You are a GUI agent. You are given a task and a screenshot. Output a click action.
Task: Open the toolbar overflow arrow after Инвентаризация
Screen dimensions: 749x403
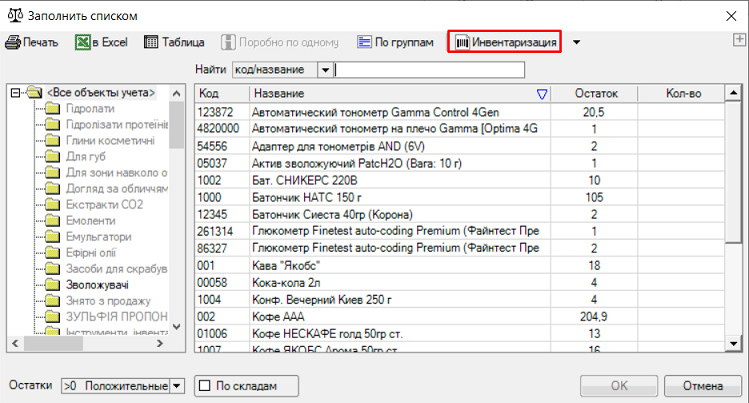[x=576, y=43]
